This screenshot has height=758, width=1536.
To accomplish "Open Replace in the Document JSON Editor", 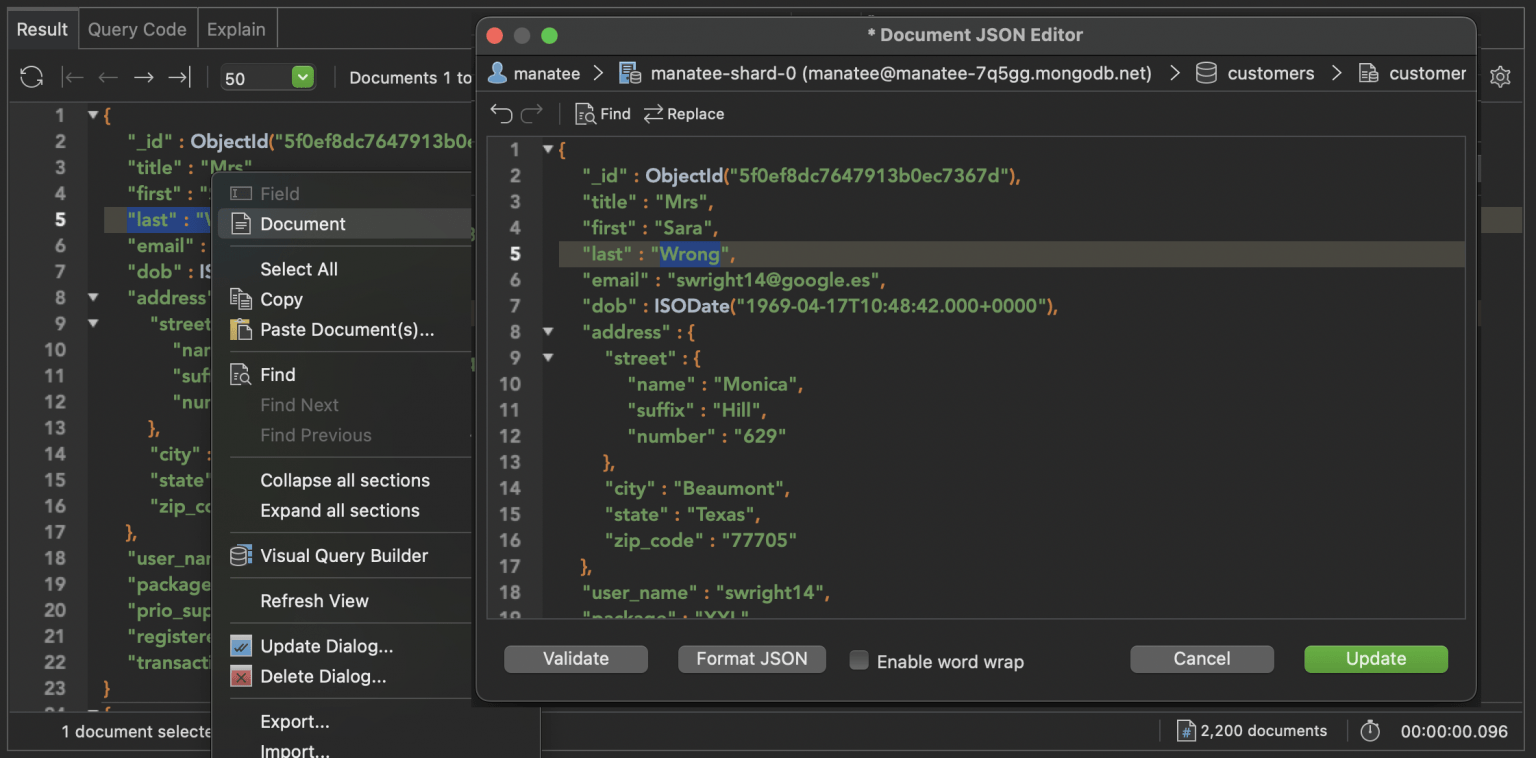I will pyautogui.click(x=684, y=113).
